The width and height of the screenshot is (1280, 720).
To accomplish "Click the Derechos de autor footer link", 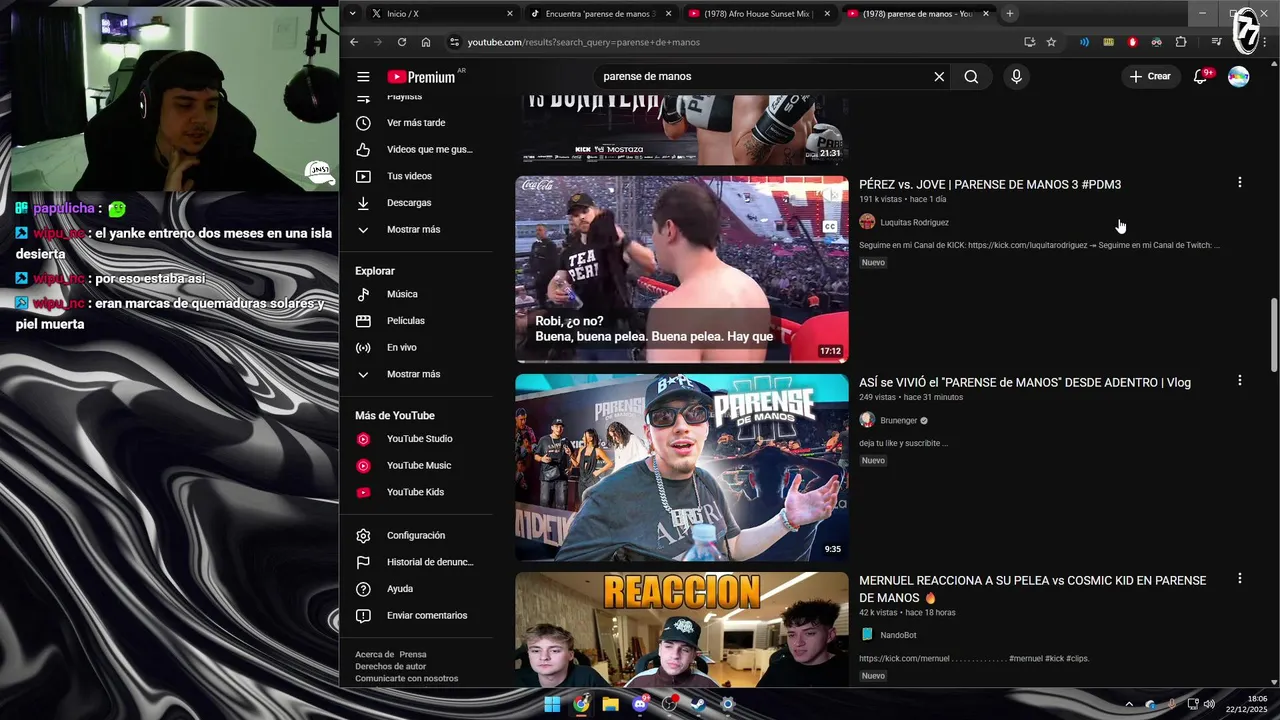I will tap(390, 667).
